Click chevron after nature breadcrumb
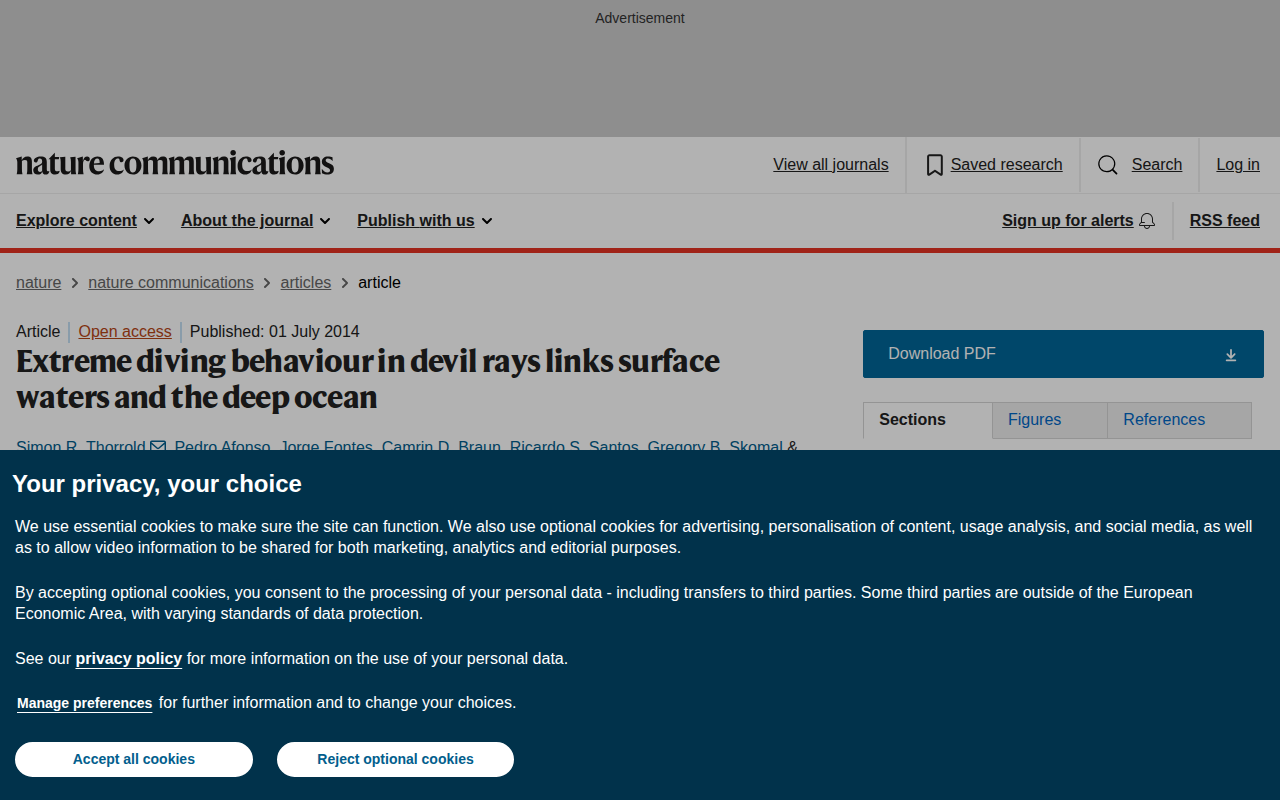 coord(75,283)
